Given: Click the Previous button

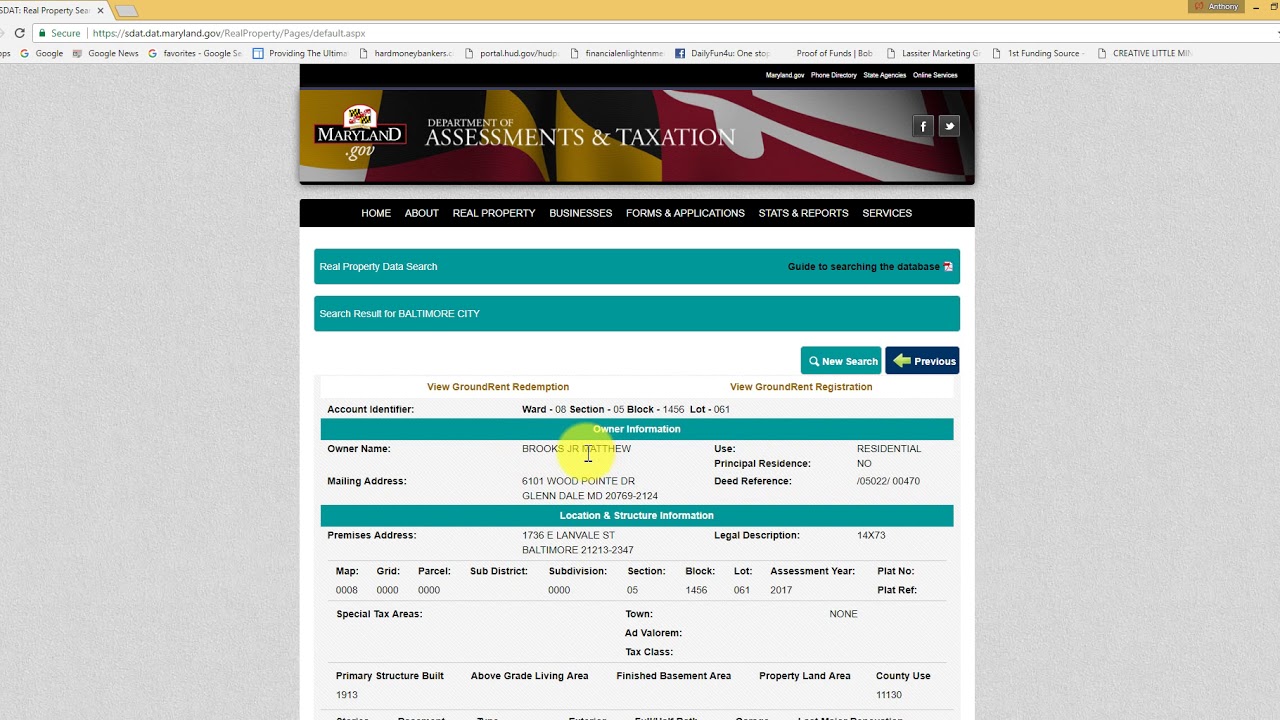Looking at the screenshot, I should click(922, 361).
